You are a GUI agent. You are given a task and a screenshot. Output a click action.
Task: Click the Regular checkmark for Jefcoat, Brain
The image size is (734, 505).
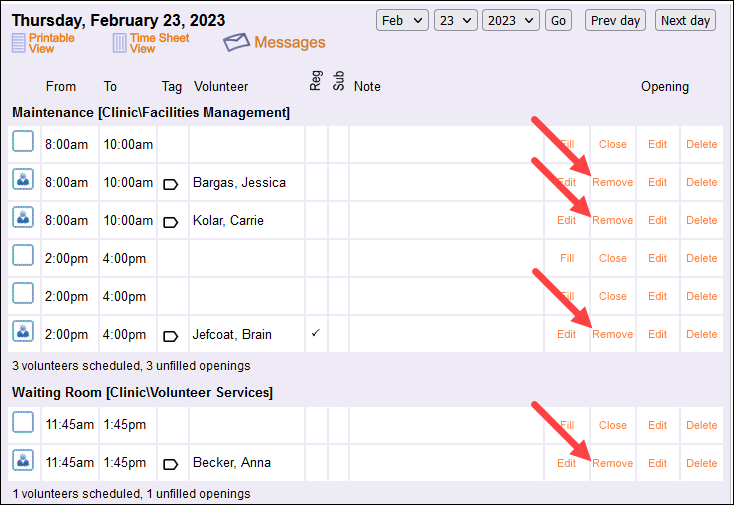pyautogui.click(x=315, y=333)
